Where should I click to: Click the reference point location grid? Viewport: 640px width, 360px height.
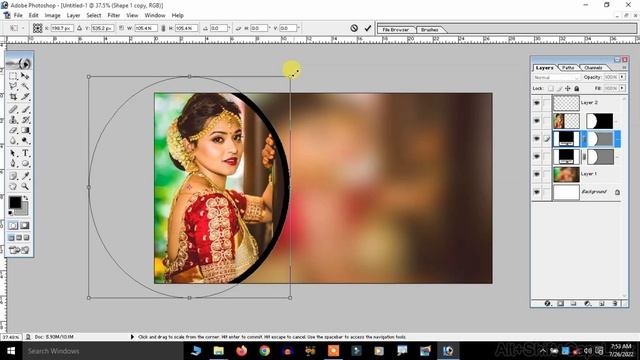point(38,28)
